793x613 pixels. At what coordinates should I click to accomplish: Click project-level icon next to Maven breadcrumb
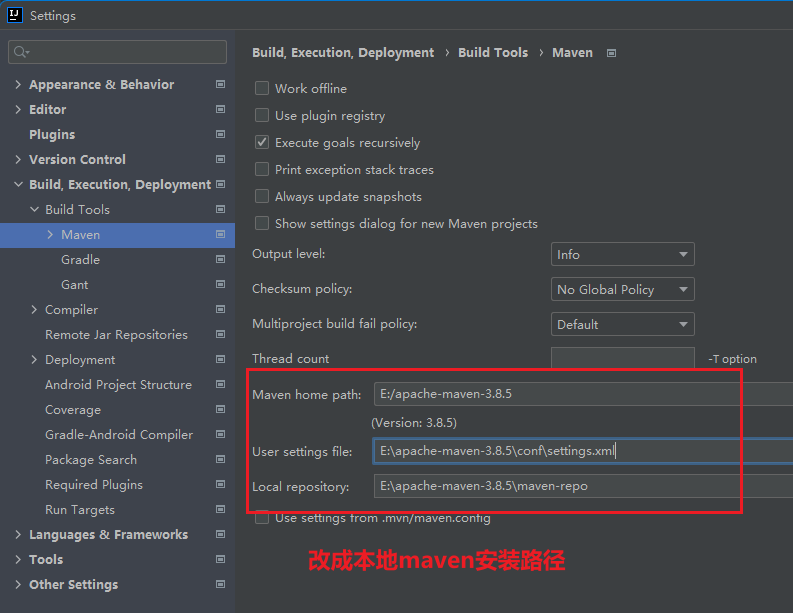pos(612,53)
